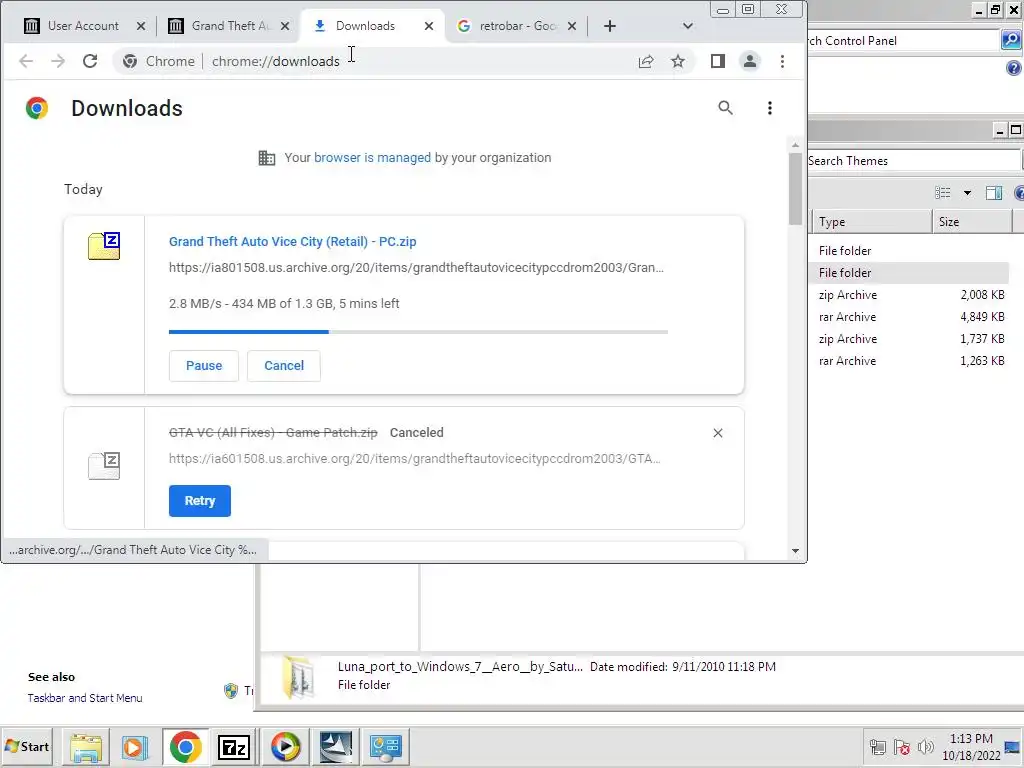Close the retrobar Google tab
1024x768 pixels.
click(x=571, y=26)
